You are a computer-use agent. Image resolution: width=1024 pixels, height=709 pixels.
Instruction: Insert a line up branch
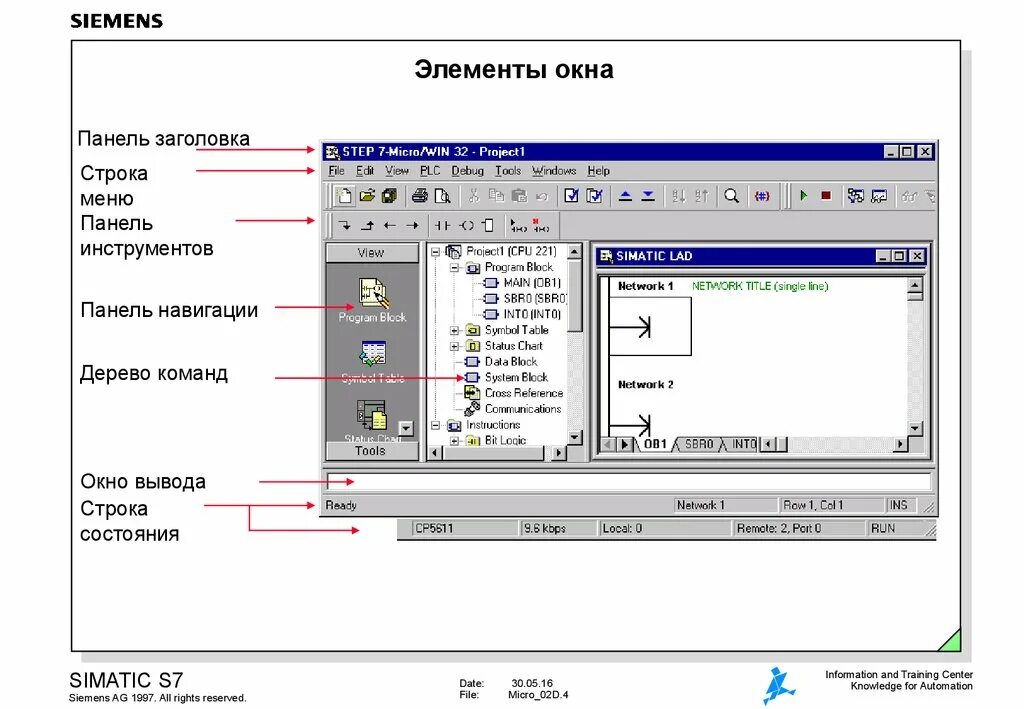click(367, 226)
